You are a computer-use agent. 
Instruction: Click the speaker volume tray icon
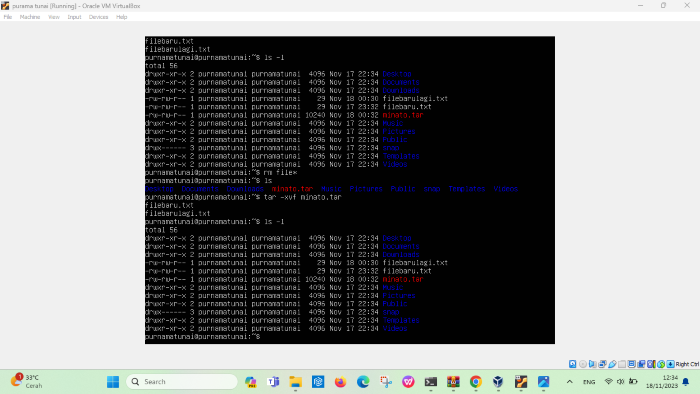pyautogui.click(x=621, y=382)
